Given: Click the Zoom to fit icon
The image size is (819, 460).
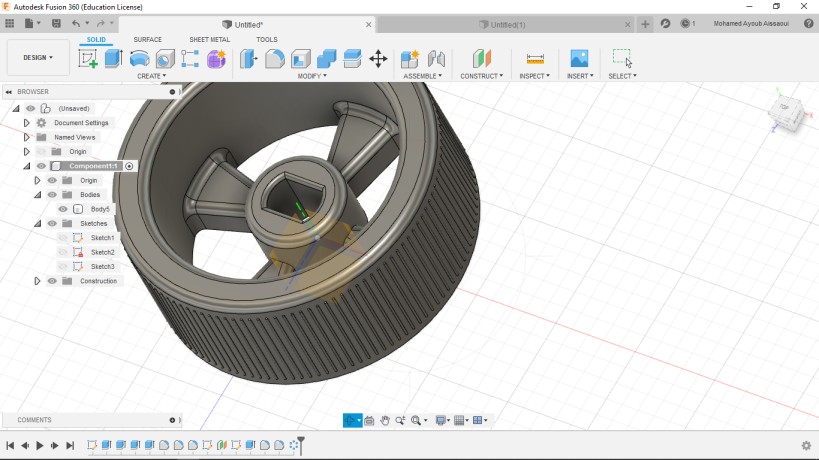Looking at the screenshot, I should (416, 420).
